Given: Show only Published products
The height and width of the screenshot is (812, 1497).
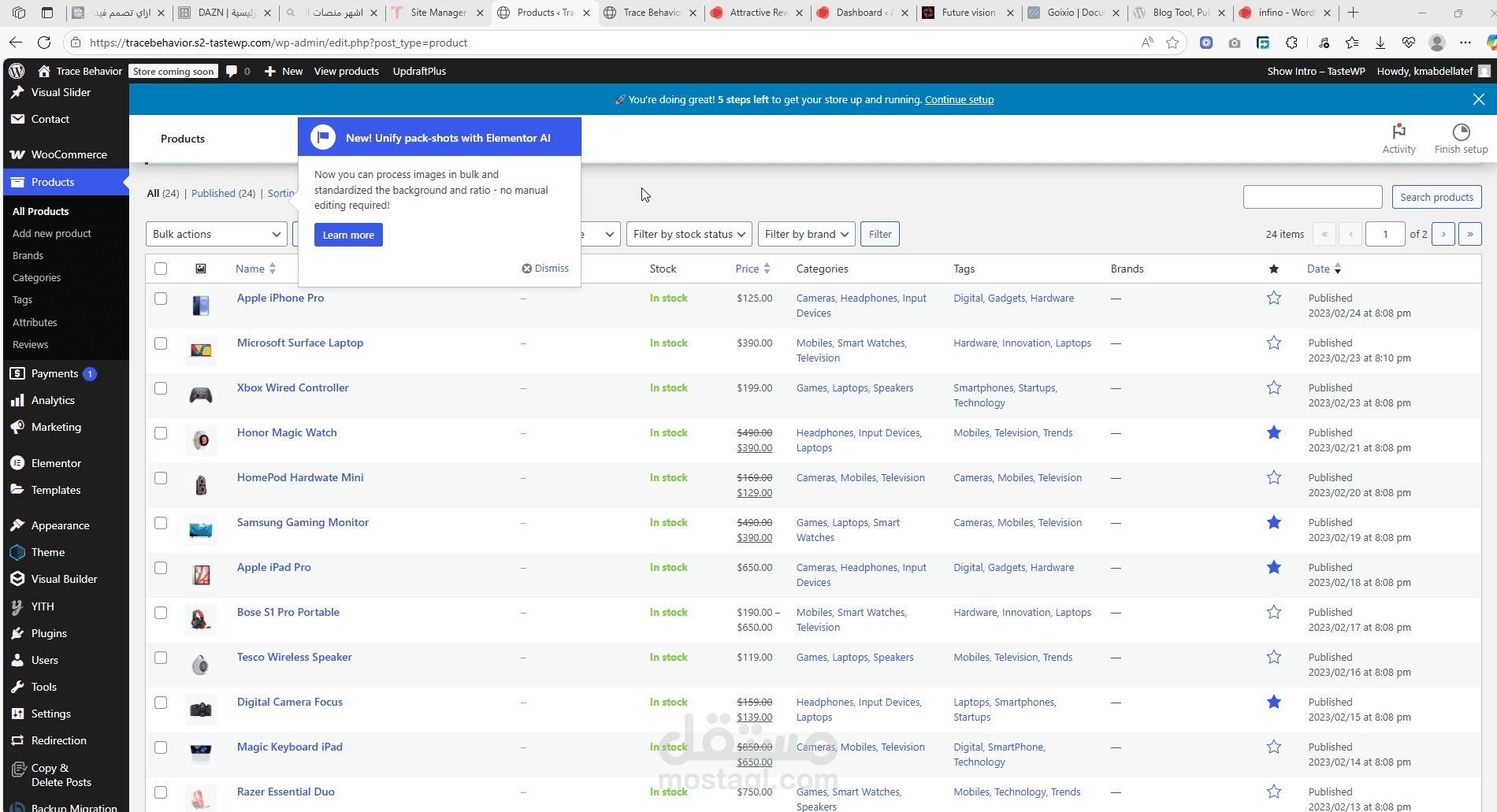Looking at the screenshot, I should coord(214,193).
